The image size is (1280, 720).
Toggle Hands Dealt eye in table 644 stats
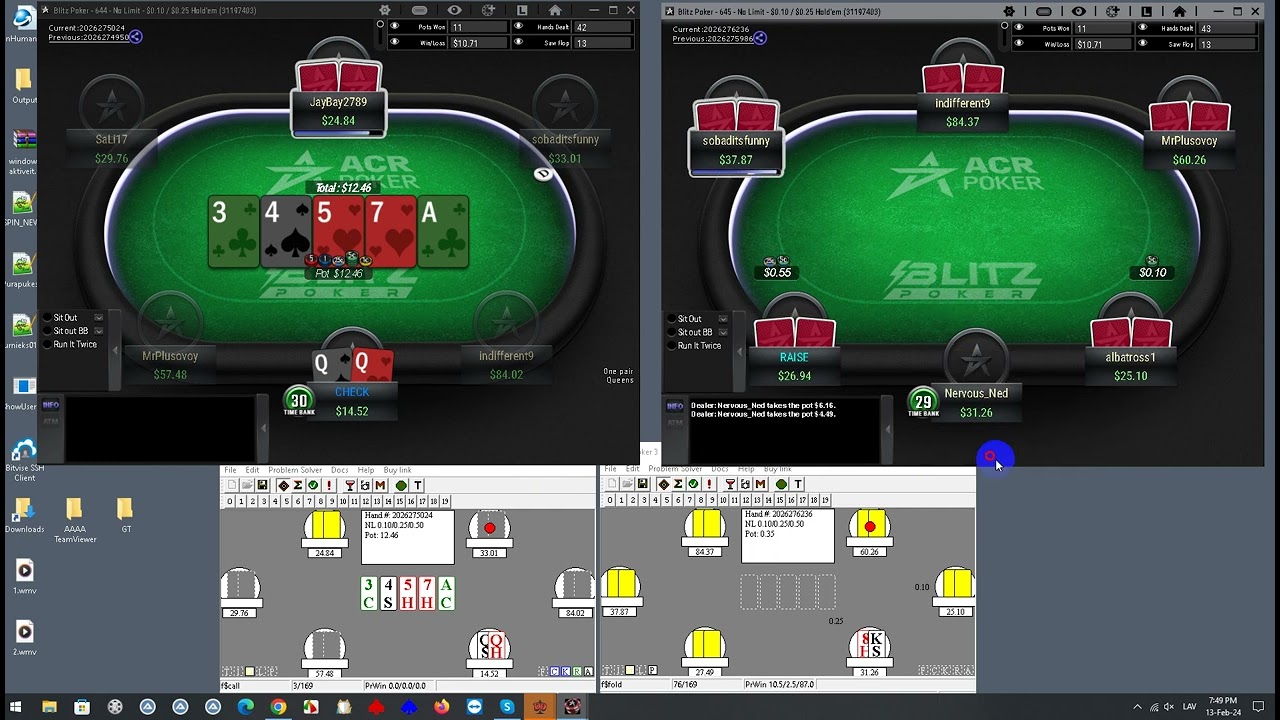(x=518, y=27)
